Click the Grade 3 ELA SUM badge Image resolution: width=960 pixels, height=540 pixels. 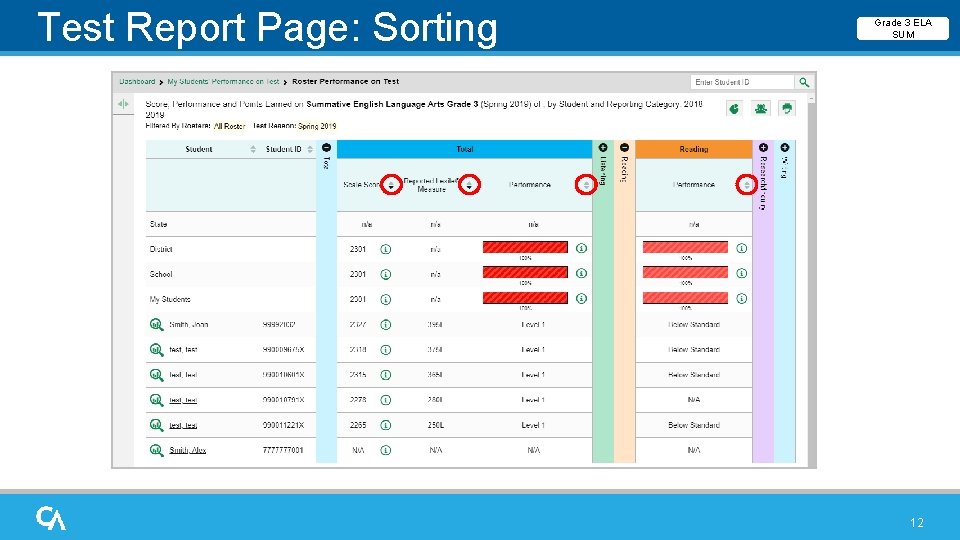[x=903, y=28]
